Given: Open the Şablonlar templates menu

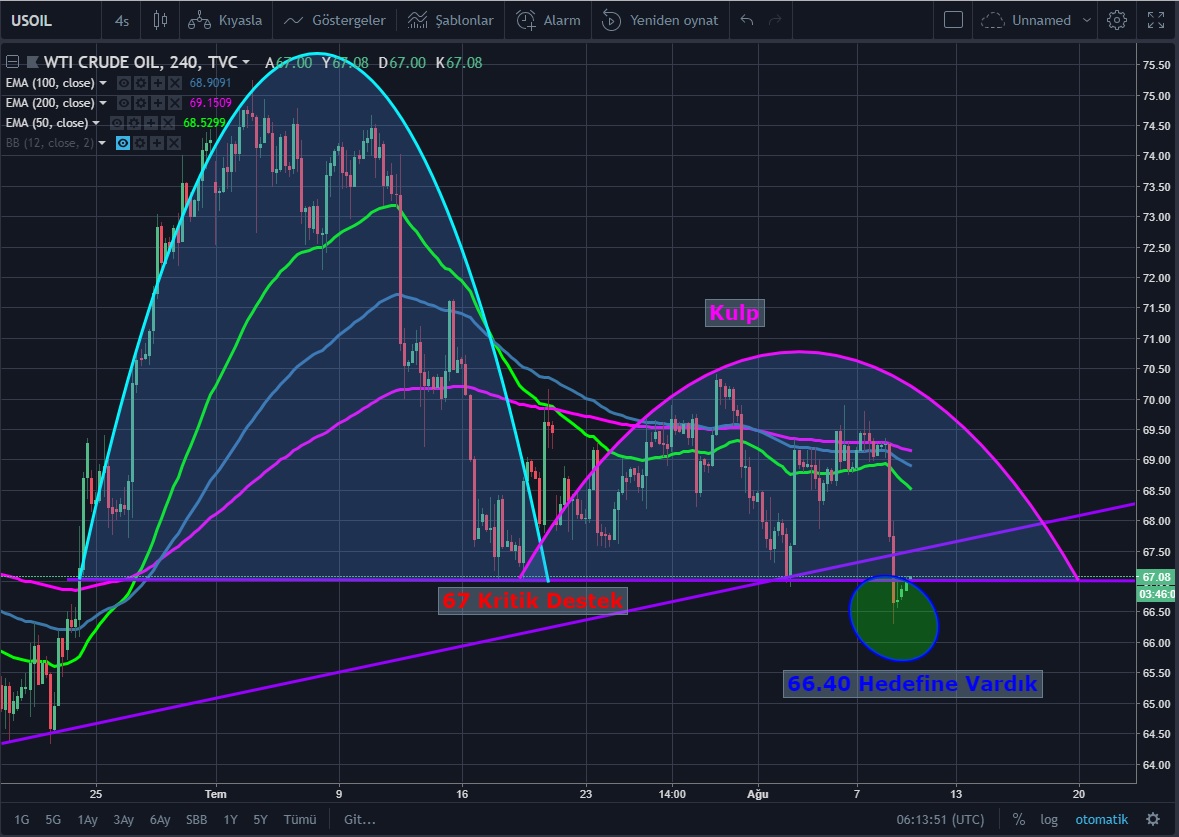Looking at the screenshot, I should [x=451, y=20].
